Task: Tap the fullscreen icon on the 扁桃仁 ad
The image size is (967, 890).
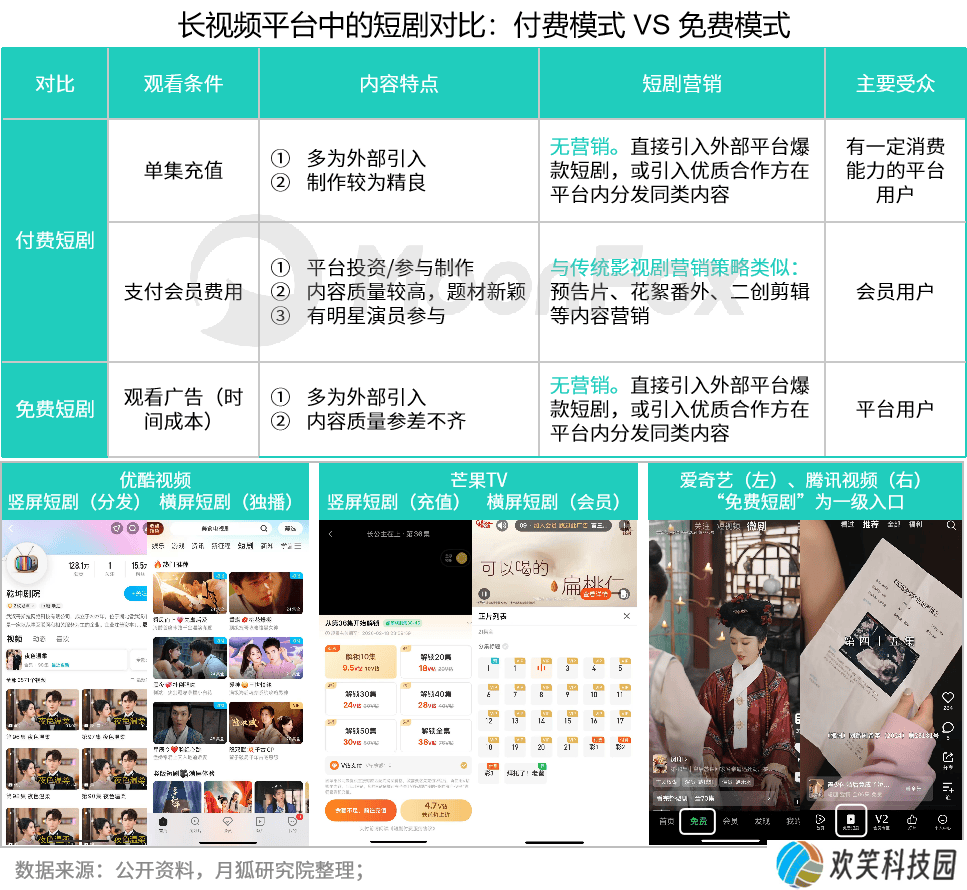Action: pos(624,594)
